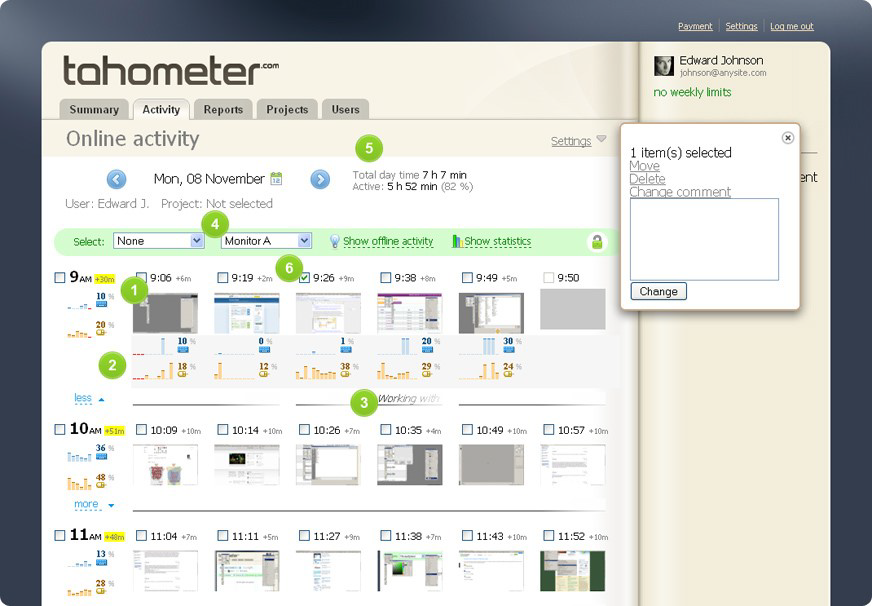872x606 pixels.
Task: Toggle the 10 AM hour checkbox
Action: click(60, 429)
